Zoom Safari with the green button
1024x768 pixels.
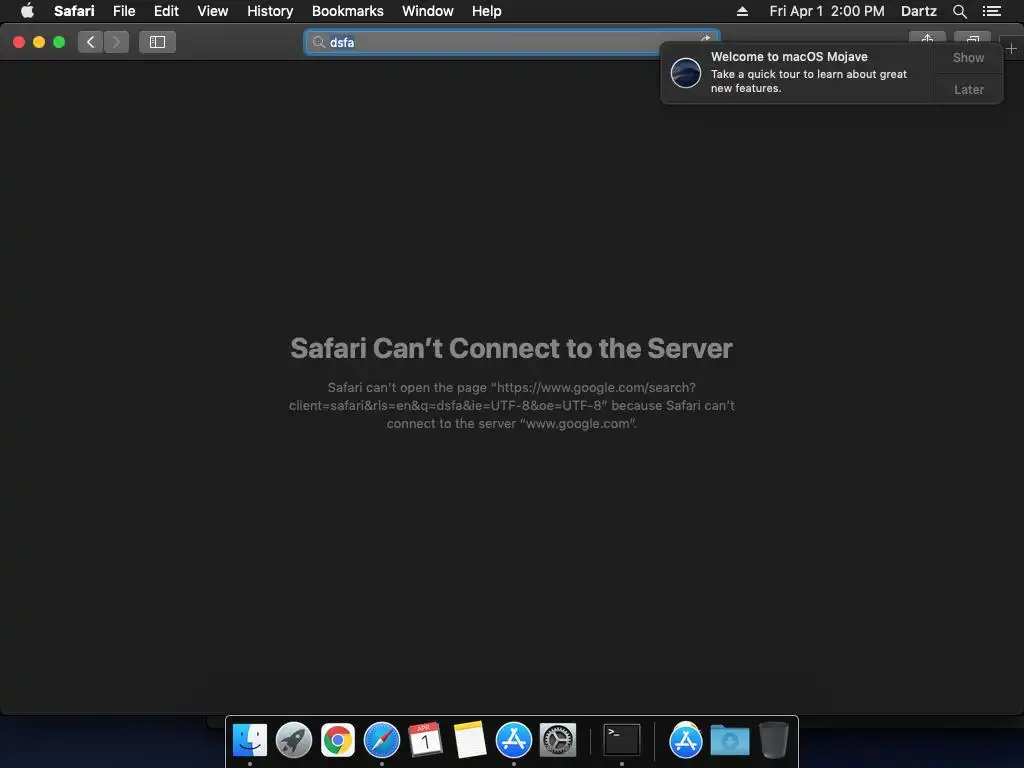click(x=59, y=42)
